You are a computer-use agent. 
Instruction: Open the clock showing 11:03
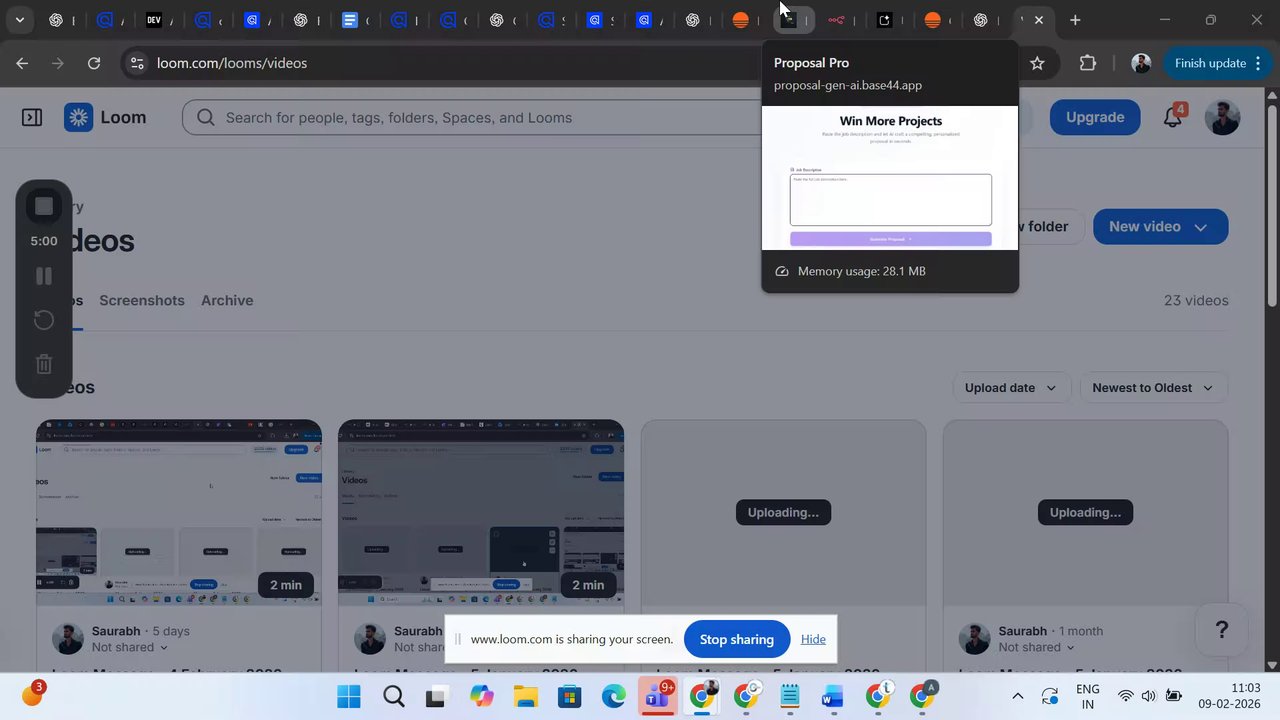pyautogui.click(x=1231, y=696)
